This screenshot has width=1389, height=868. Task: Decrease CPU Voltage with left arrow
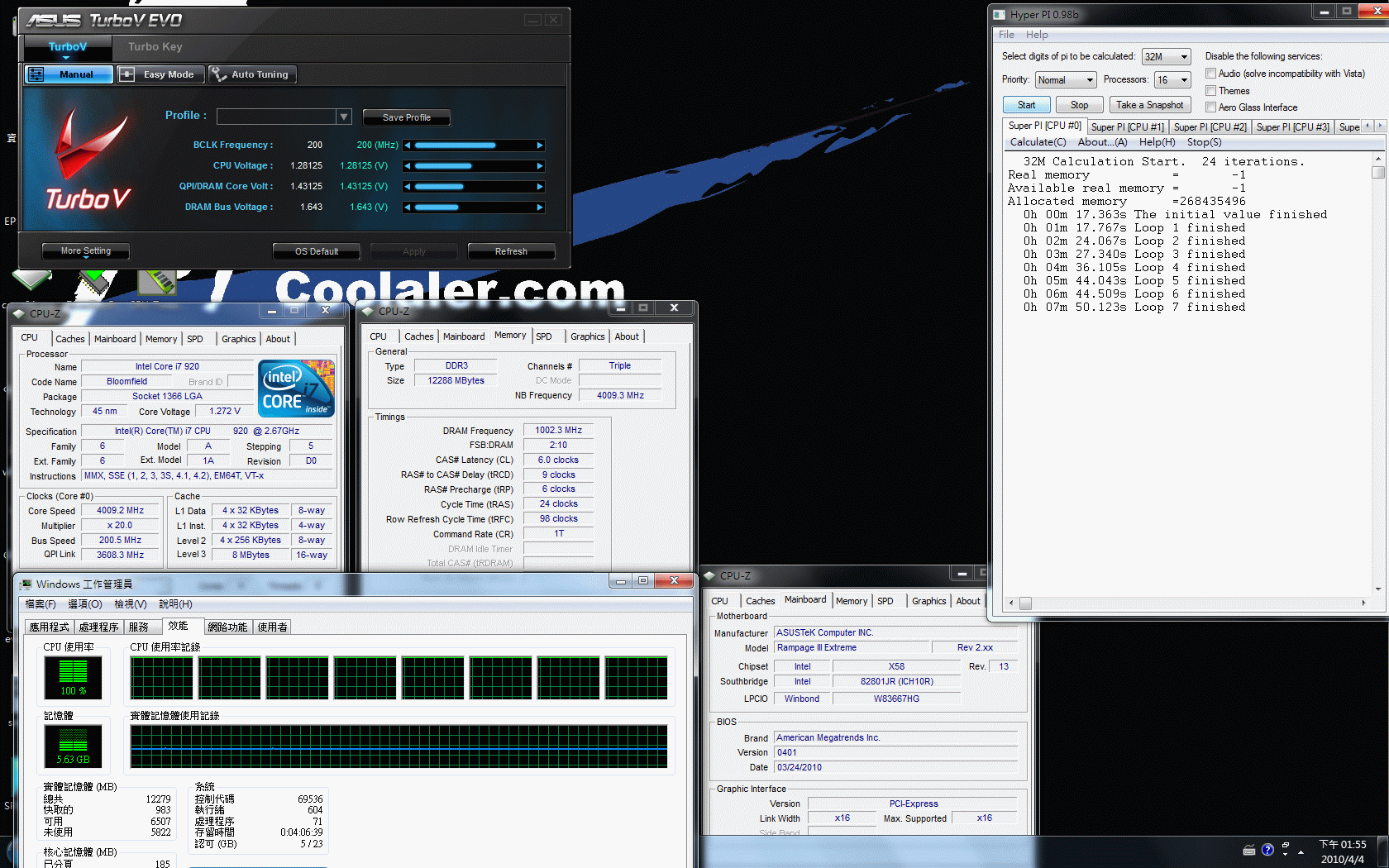click(407, 166)
